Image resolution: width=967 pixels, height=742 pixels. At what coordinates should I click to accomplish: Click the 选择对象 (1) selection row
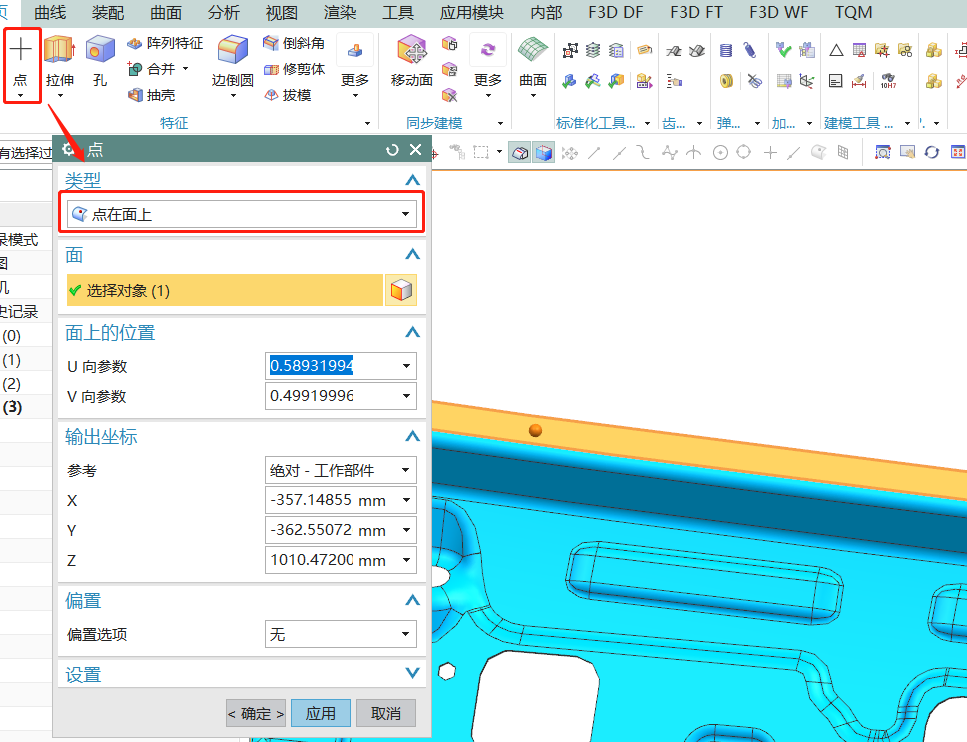tap(224, 290)
